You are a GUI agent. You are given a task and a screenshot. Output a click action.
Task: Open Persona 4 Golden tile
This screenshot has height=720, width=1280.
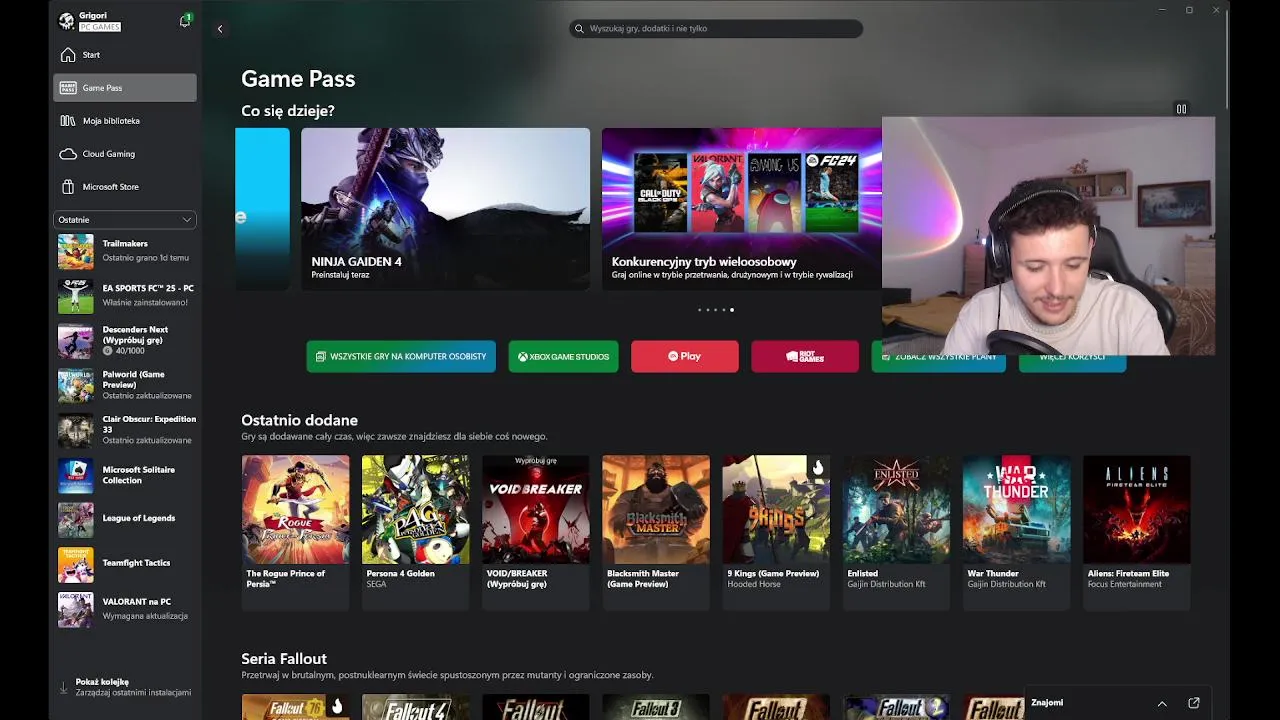point(416,531)
